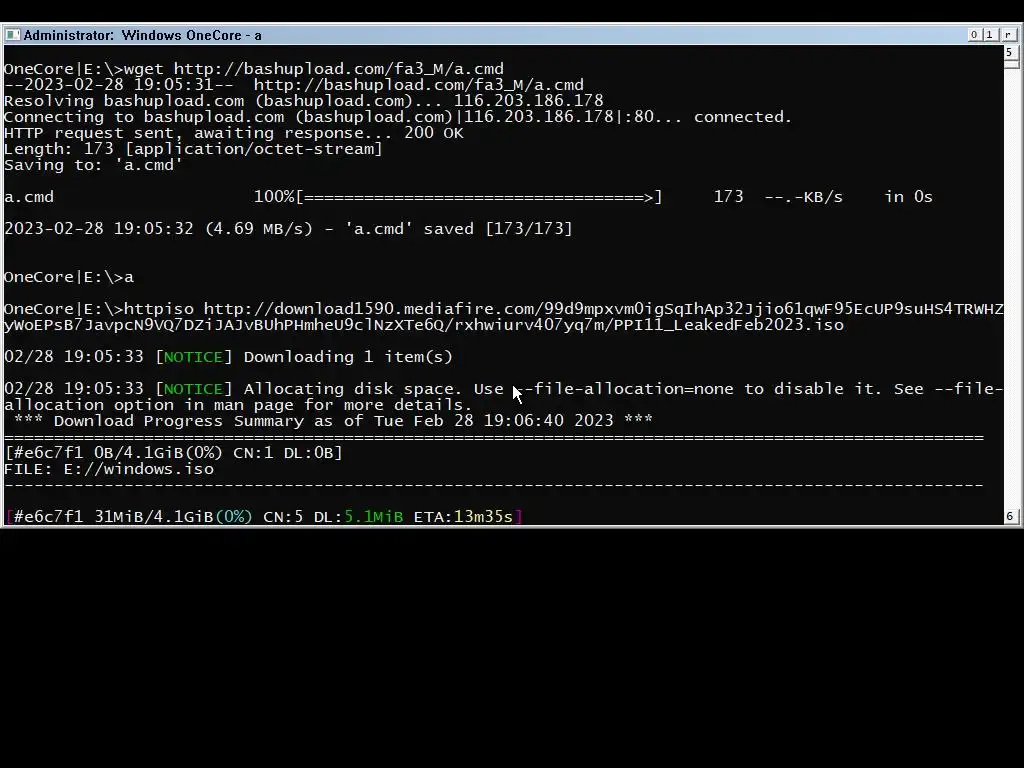The height and width of the screenshot is (768, 1024).
Task: Click the vertical scrollbar thumb
Action: (1010, 64)
